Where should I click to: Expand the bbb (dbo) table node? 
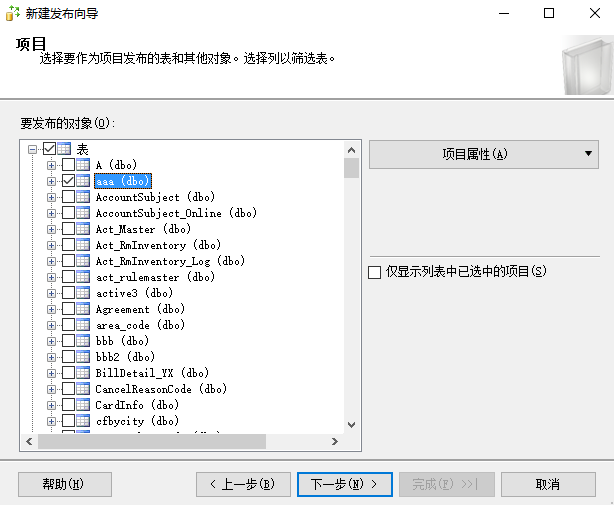pos(52,341)
